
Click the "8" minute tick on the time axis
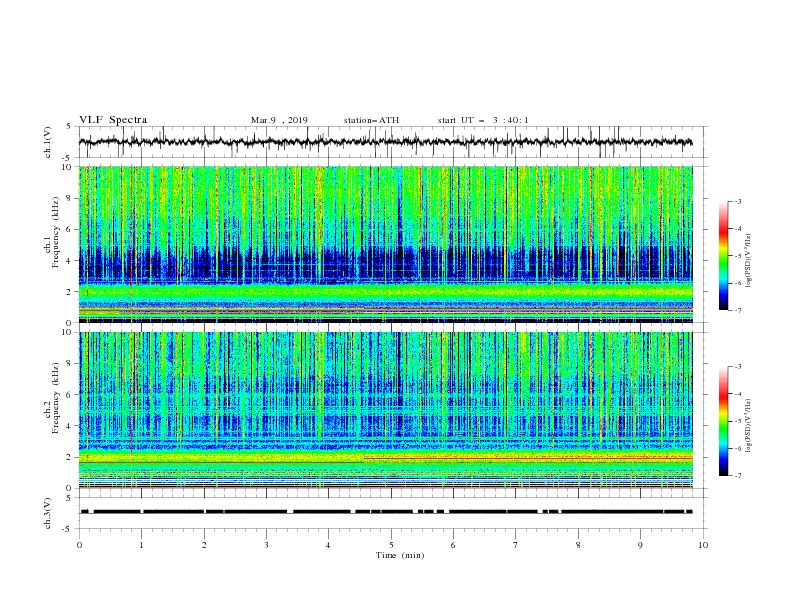click(x=578, y=545)
